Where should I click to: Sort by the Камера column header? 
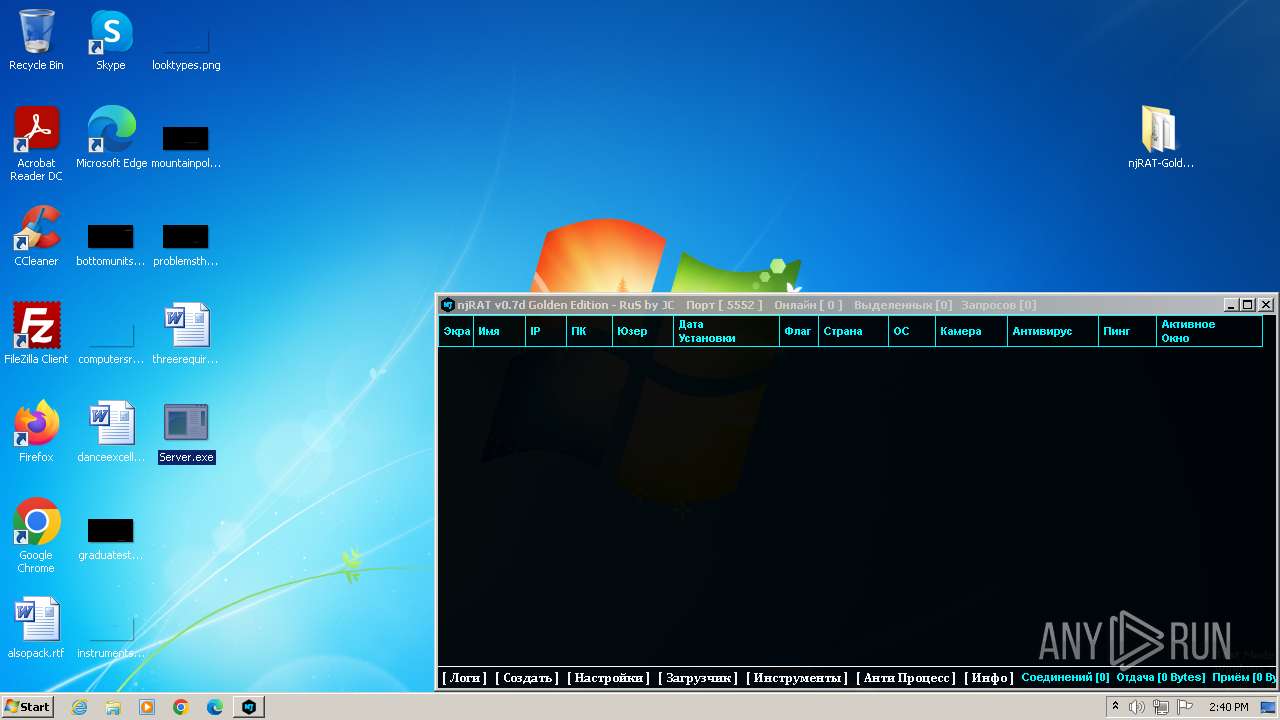click(971, 331)
